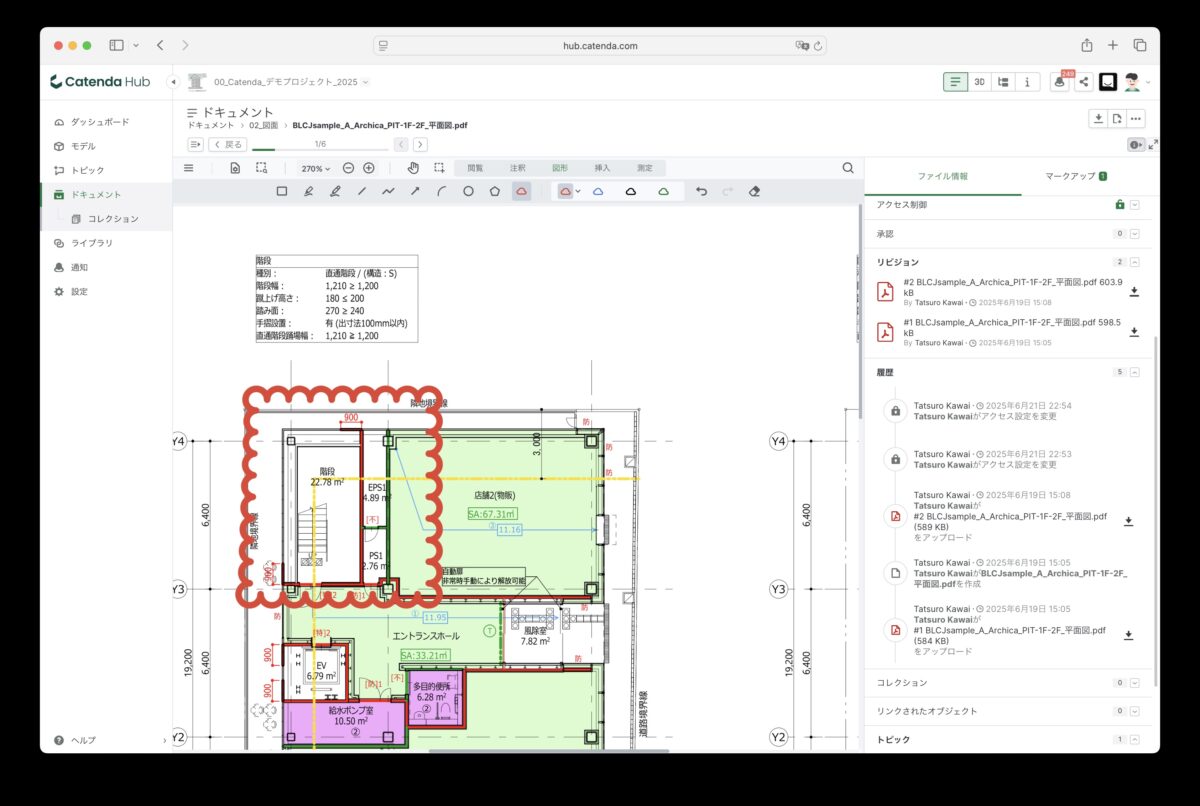This screenshot has width=1200, height=806.
Task: Open トピック in sidebar
Action: tap(87, 170)
